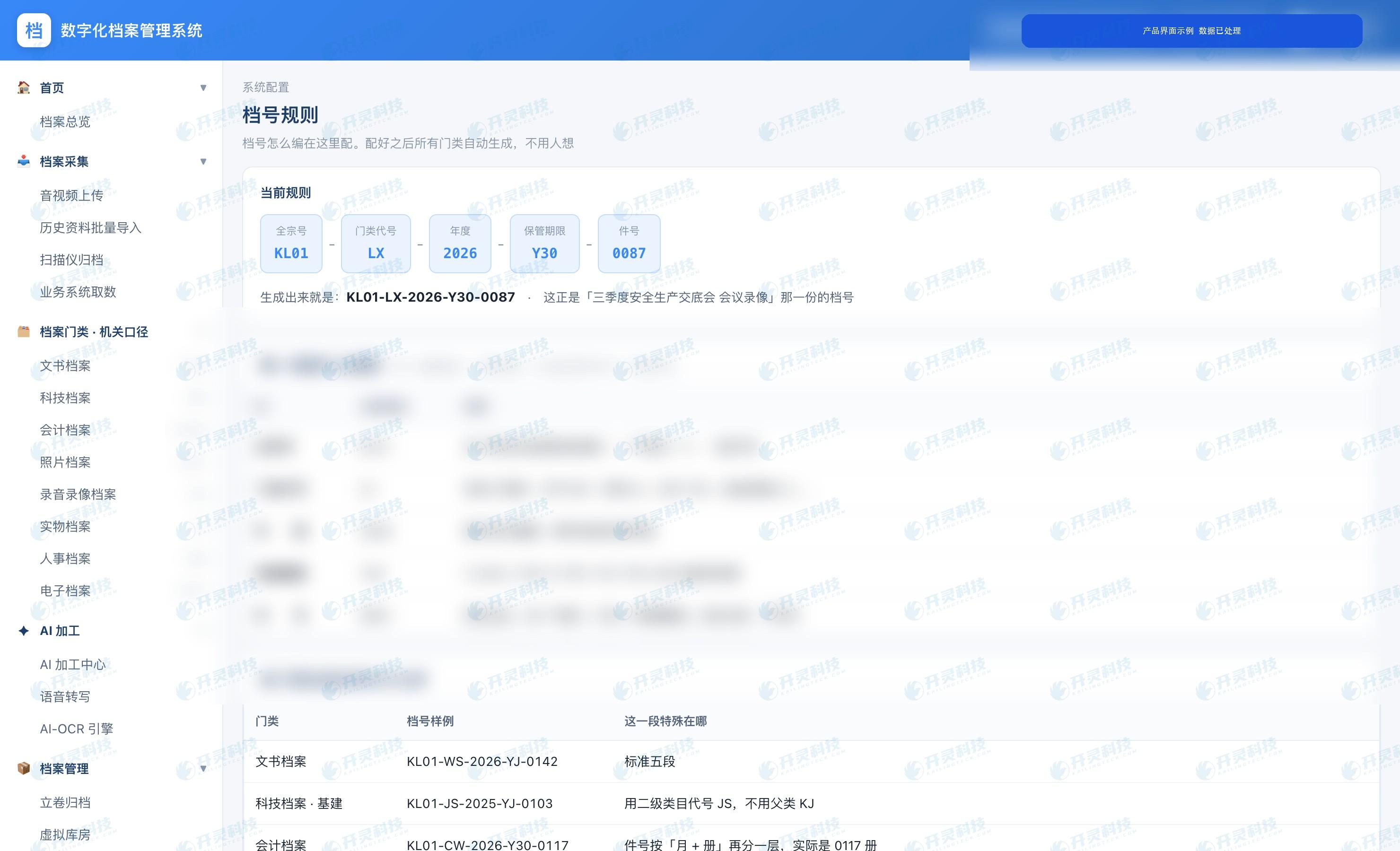1400x851 pixels.
Task: Click the 标准五段 description cell
Action: (x=650, y=761)
